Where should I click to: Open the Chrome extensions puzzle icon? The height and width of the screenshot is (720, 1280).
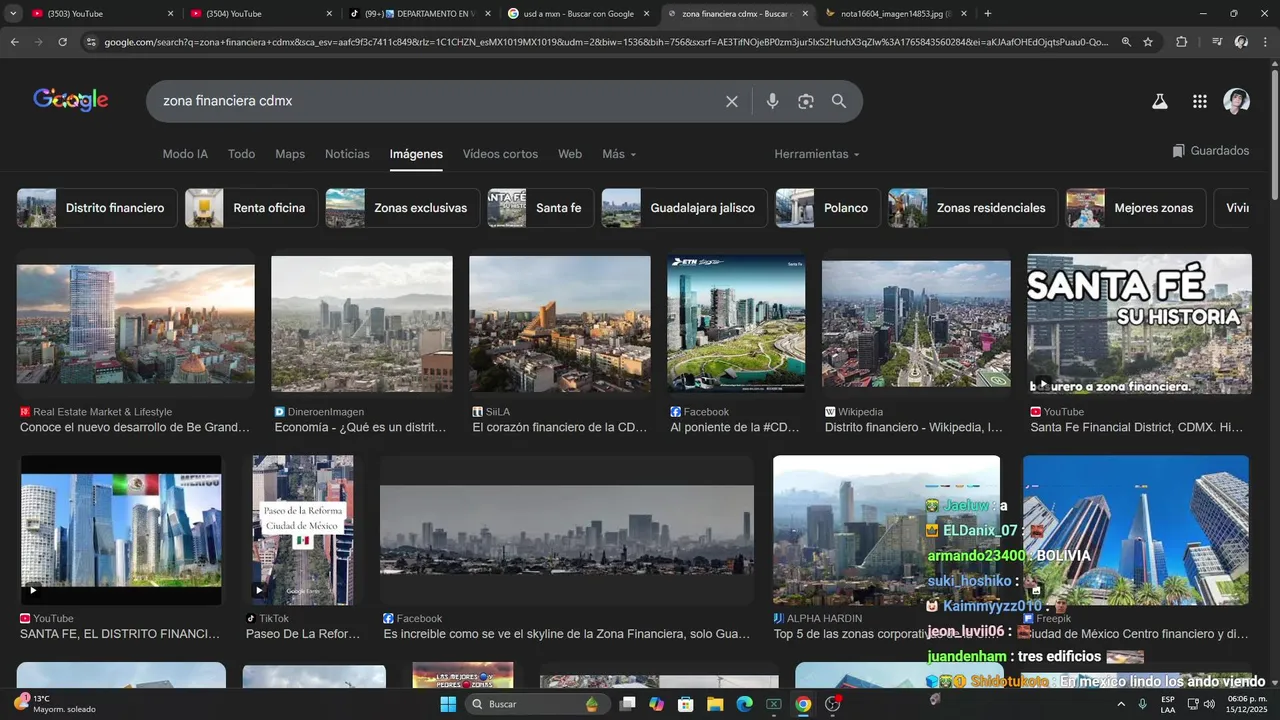pos(1182,42)
